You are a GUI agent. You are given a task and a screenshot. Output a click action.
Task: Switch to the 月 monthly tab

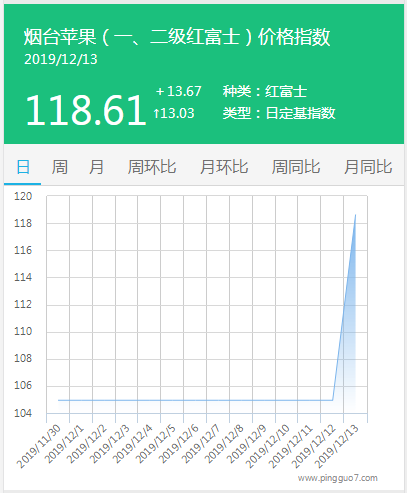coord(96,167)
